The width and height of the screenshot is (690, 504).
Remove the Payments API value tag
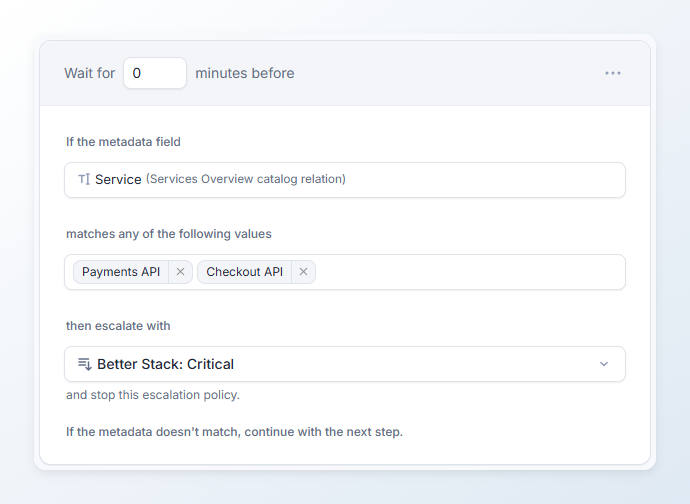coord(180,272)
